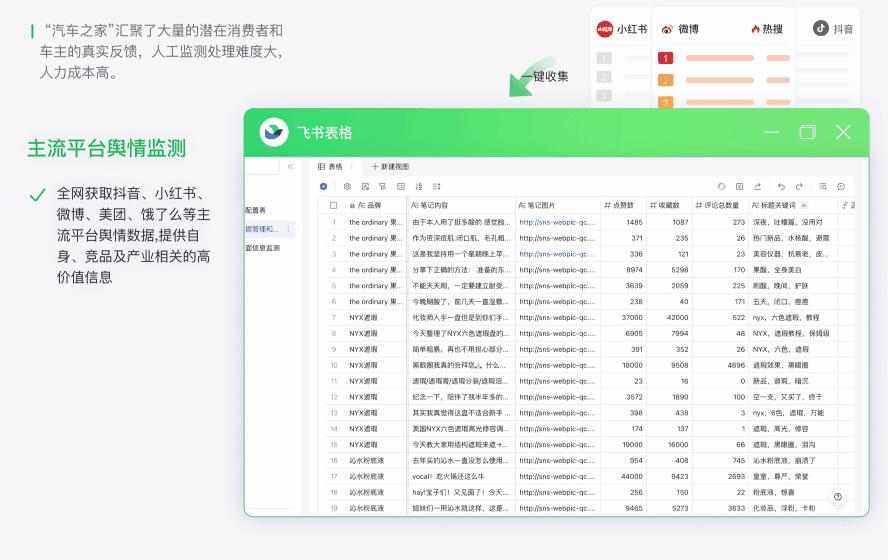This screenshot has height=560, width=888.
Task: Click the filter funnel toolbar icon
Action: [x=383, y=186]
